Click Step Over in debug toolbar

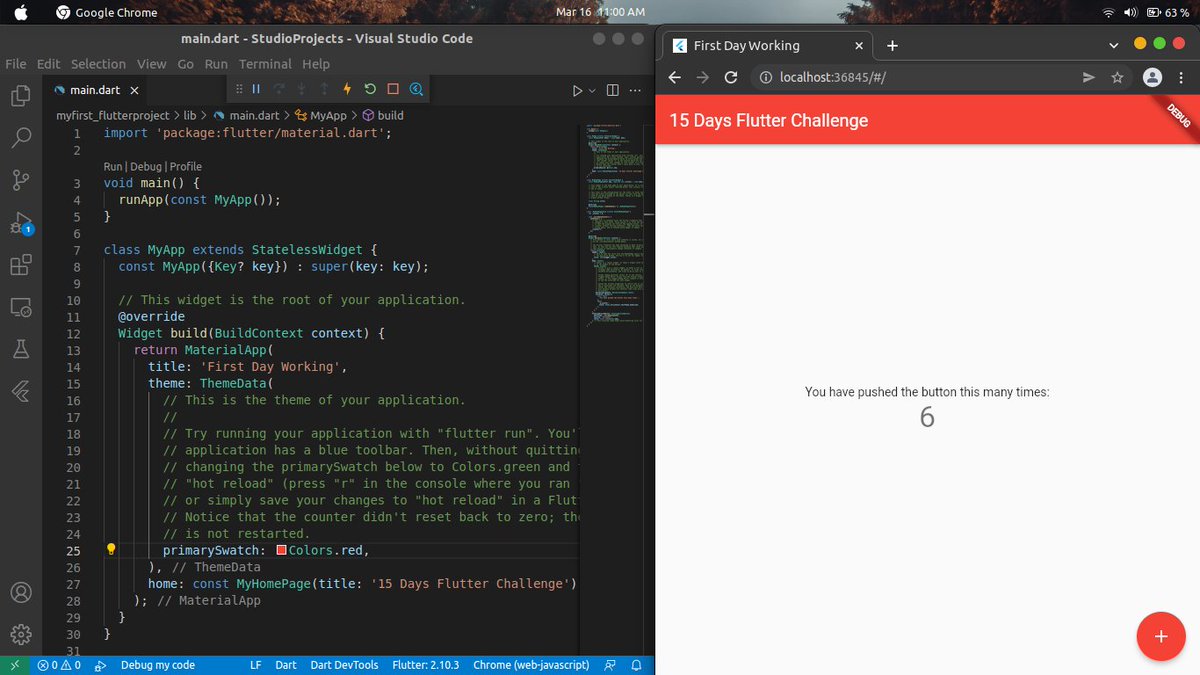279,89
